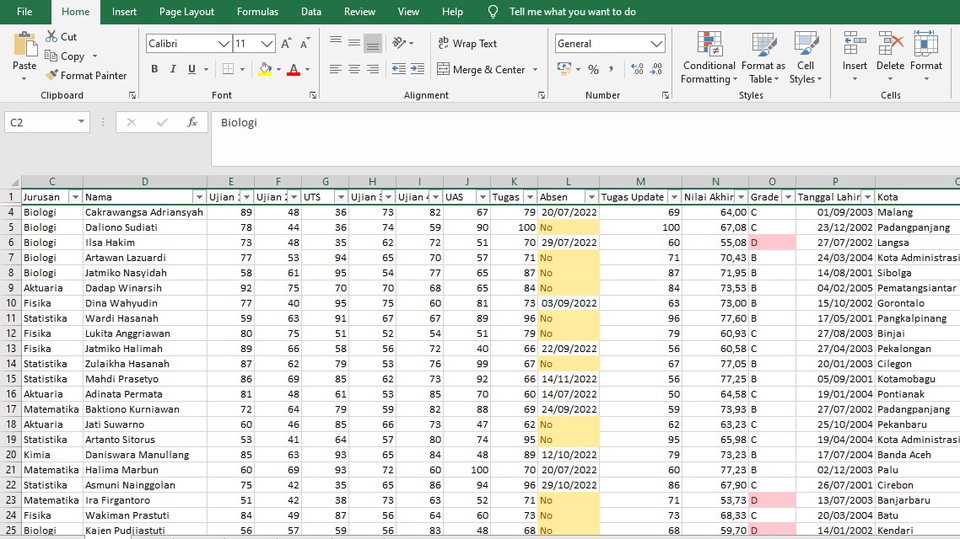The width and height of the screenshot is (960, 539).
Task: Open the File tab
Action: click(24, 12)
